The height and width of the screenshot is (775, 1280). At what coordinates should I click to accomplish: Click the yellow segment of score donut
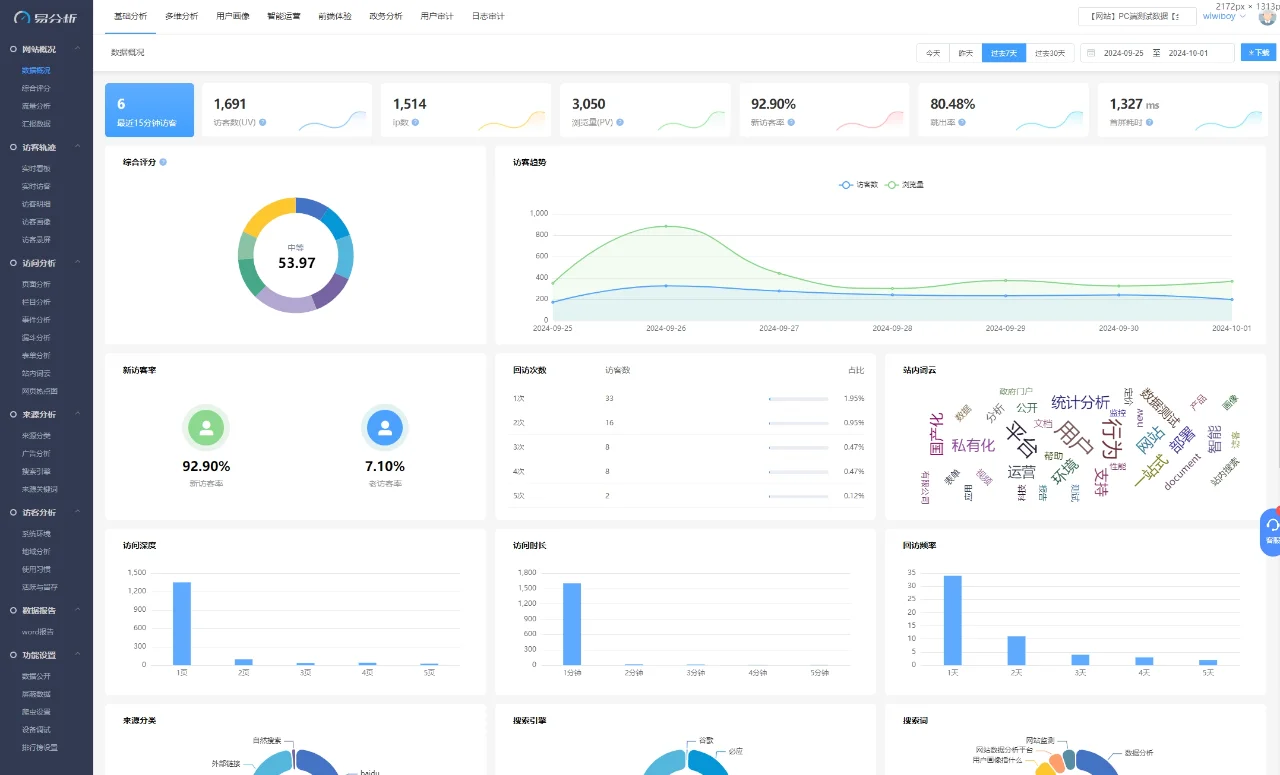[268, 216]
